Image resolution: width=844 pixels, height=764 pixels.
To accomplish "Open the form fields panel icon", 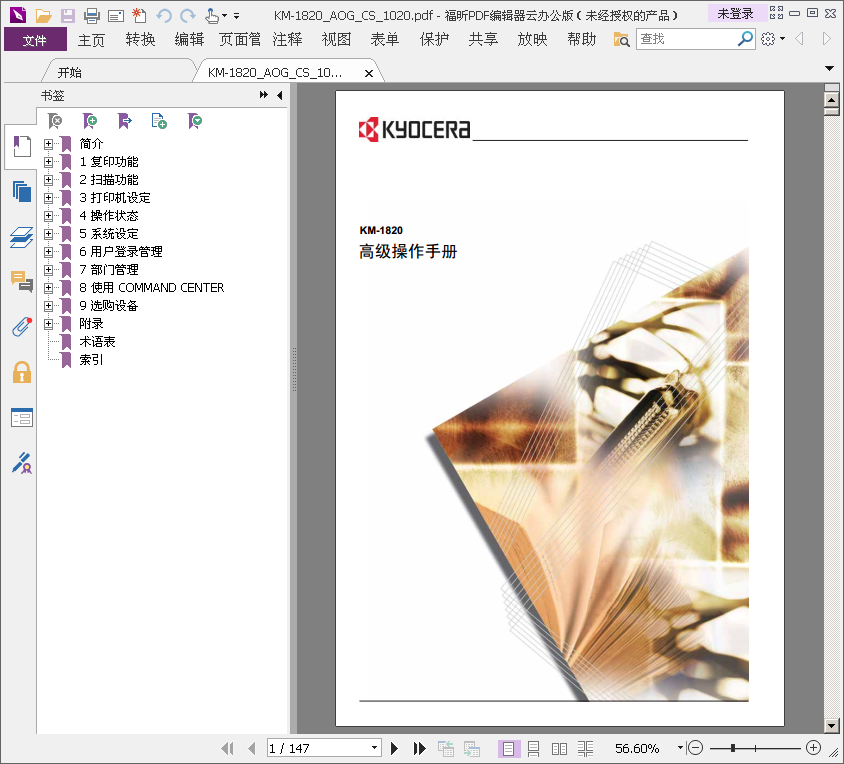I will pos(22,417).
